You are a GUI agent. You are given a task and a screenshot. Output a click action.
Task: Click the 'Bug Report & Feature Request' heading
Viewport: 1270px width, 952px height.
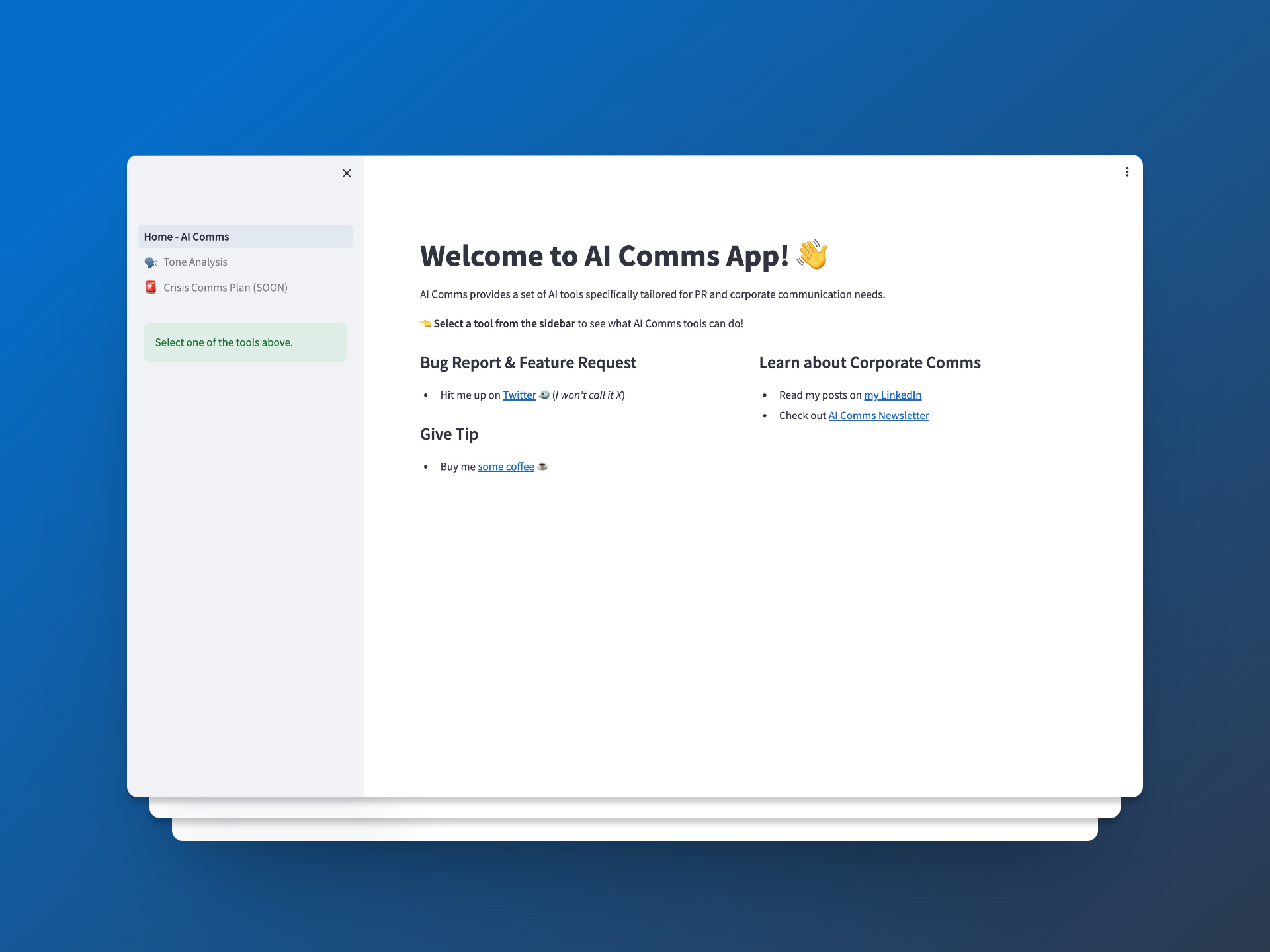coord(528,363)
